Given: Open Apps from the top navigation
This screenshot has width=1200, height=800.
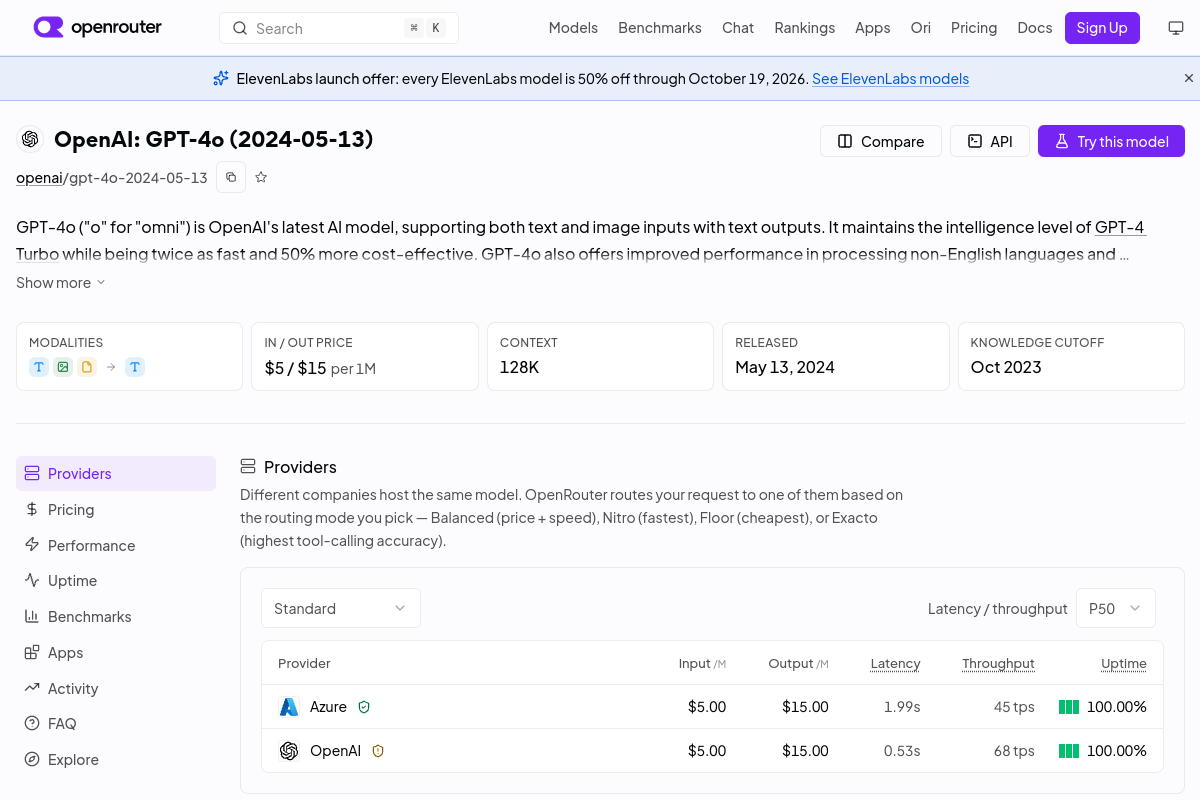Looking at the screenshot, I should pos(872,28).
